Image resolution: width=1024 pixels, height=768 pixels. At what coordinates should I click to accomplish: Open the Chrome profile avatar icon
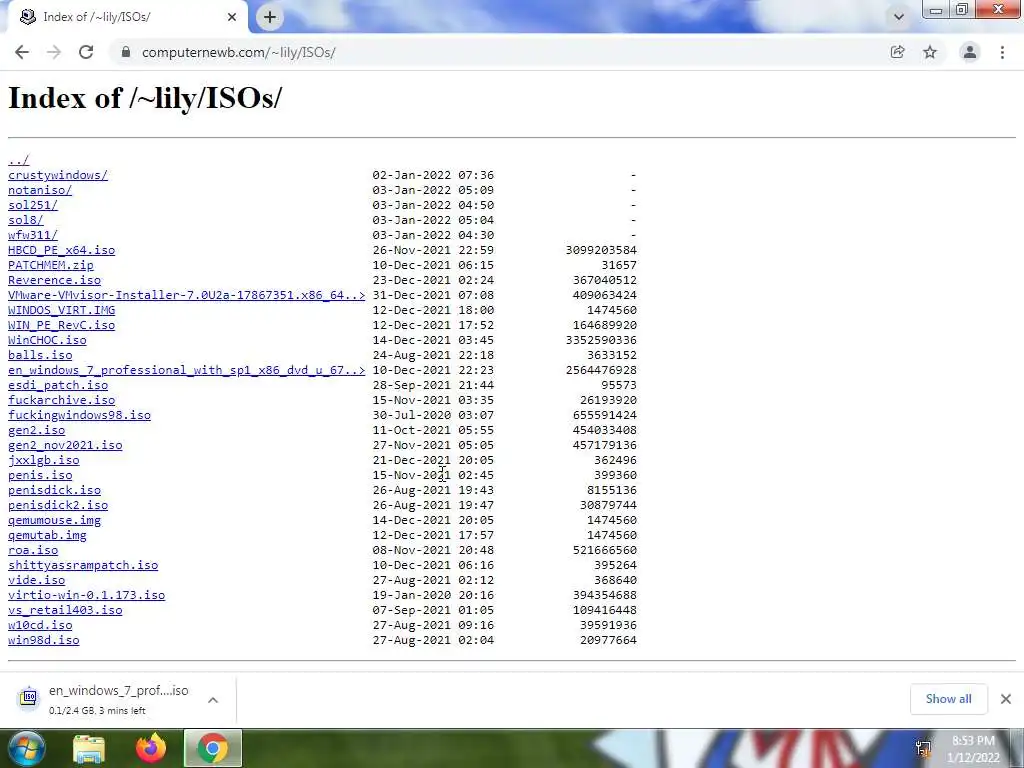click(970, 52)
